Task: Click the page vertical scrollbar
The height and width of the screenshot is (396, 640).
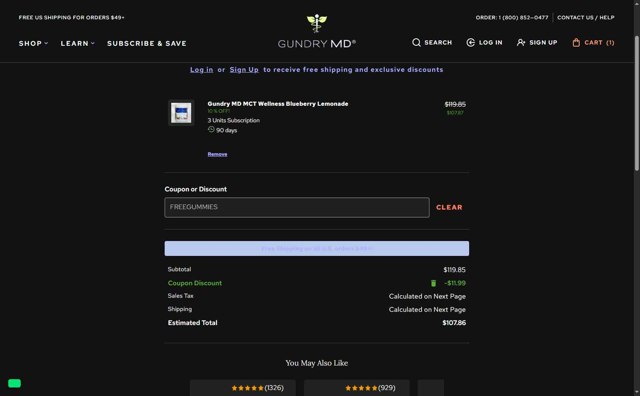Action: click(x=637, y=103)
